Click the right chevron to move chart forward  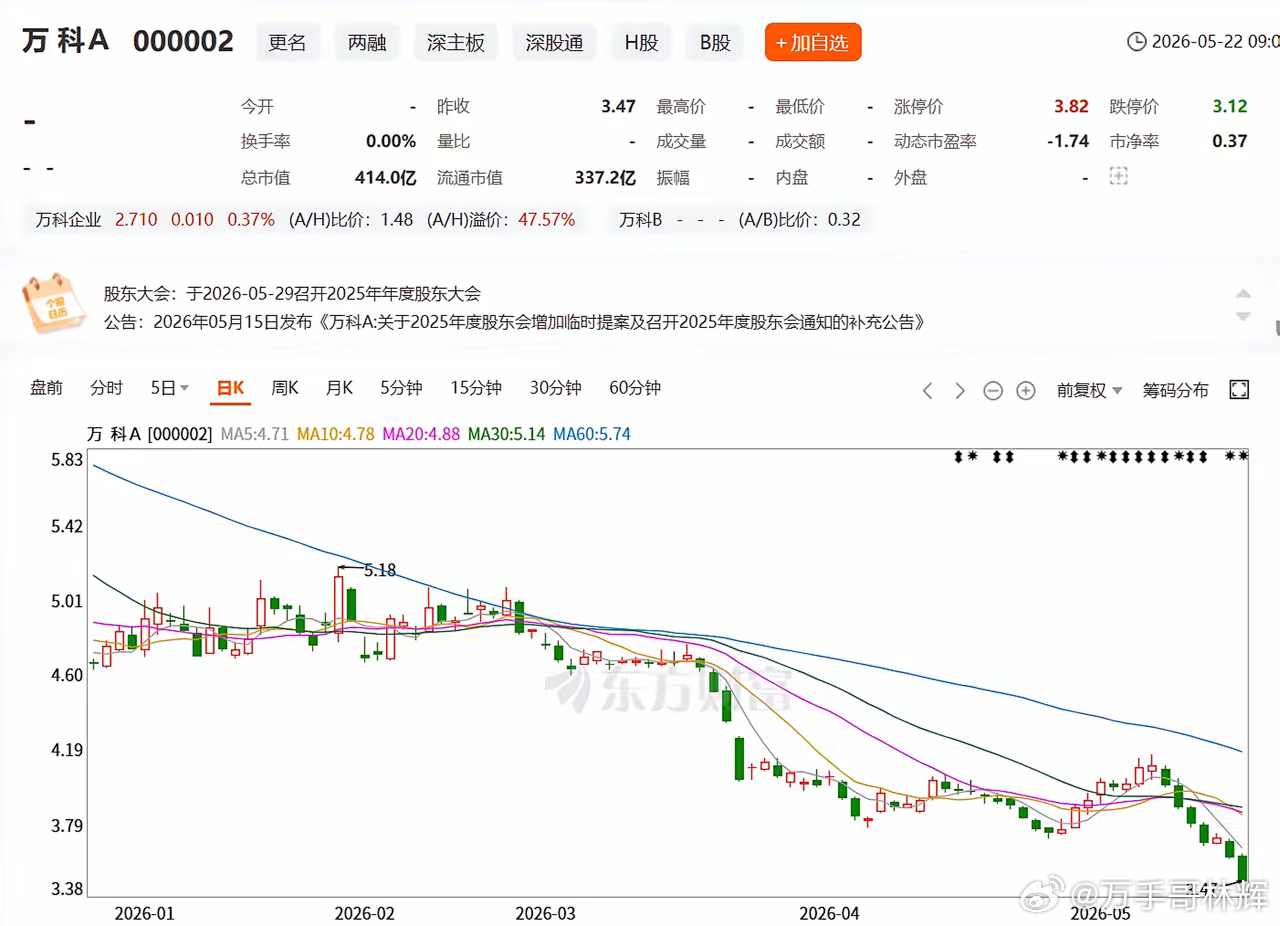point(960,390)
